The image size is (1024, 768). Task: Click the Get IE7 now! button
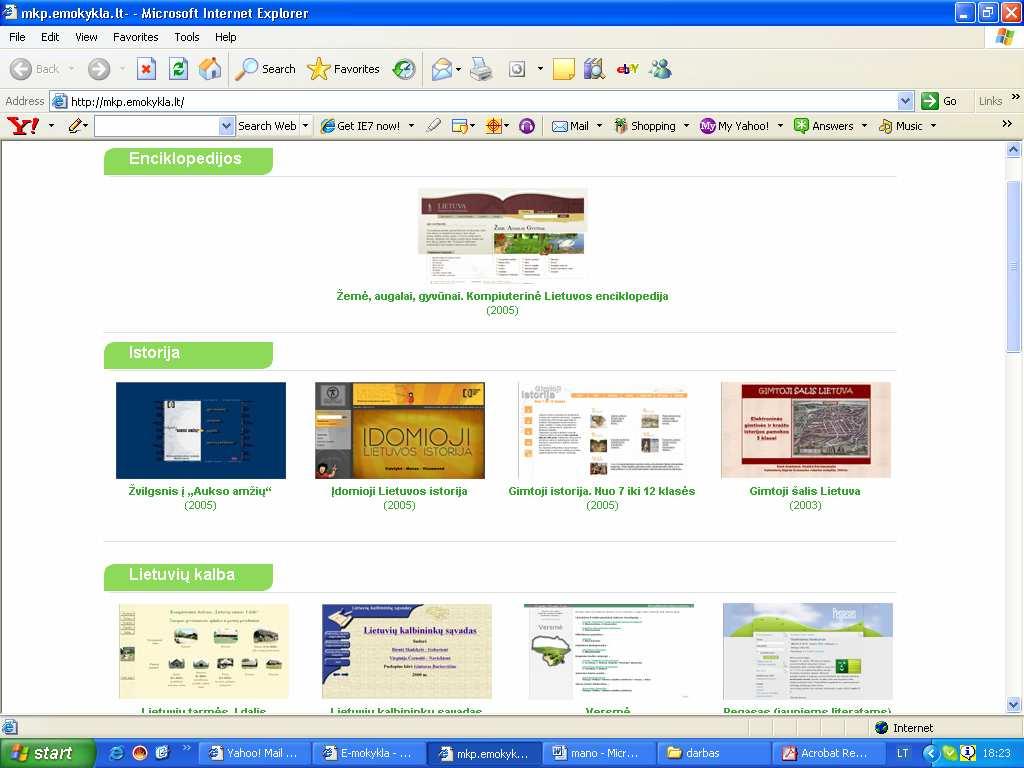pyautogui.click(x=360, y=126)
